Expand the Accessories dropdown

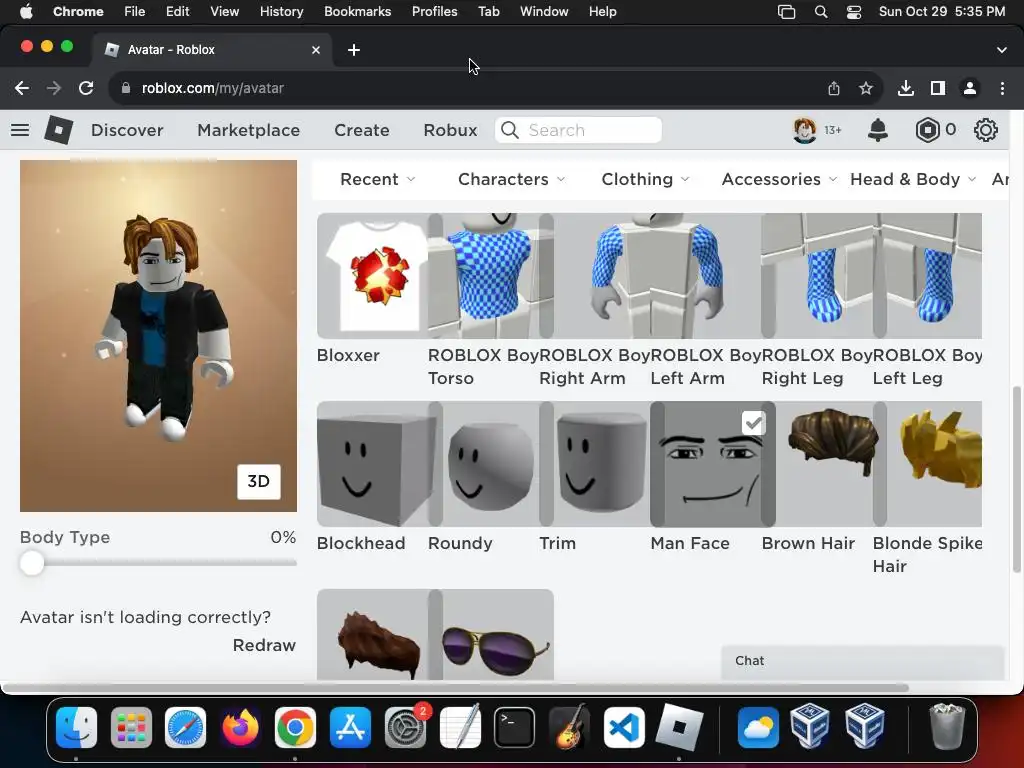pyautogui.click(x=779, y=179)
